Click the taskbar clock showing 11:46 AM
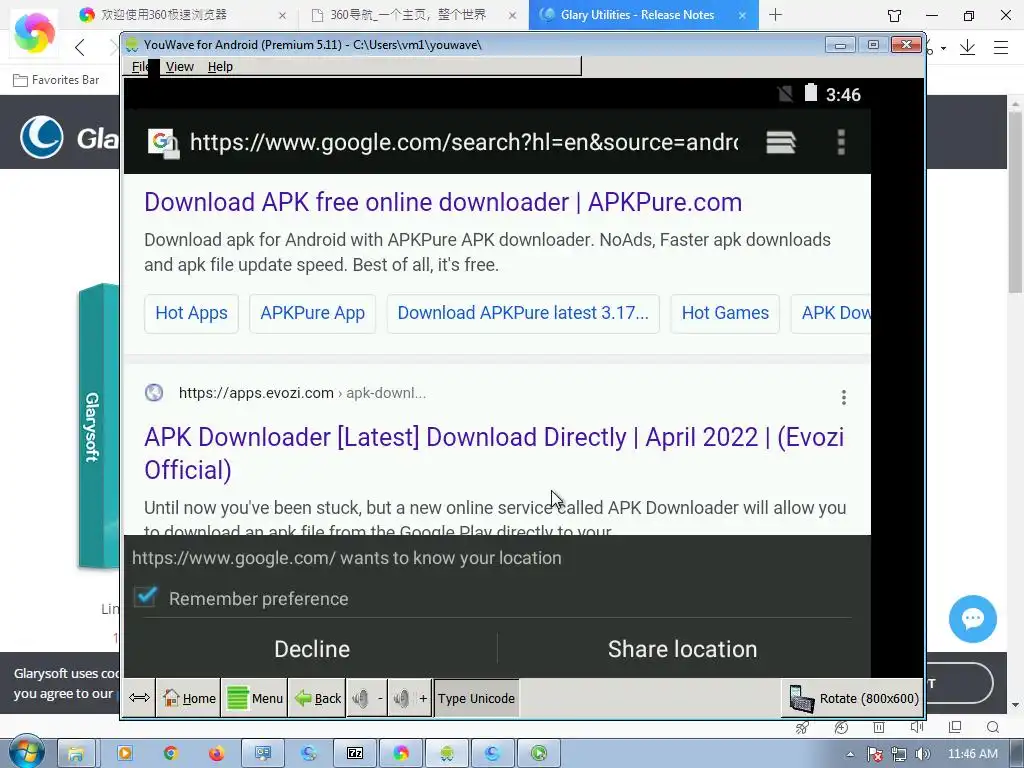The width and height of the screenshot is (1024, 768). tap(972, 754)
